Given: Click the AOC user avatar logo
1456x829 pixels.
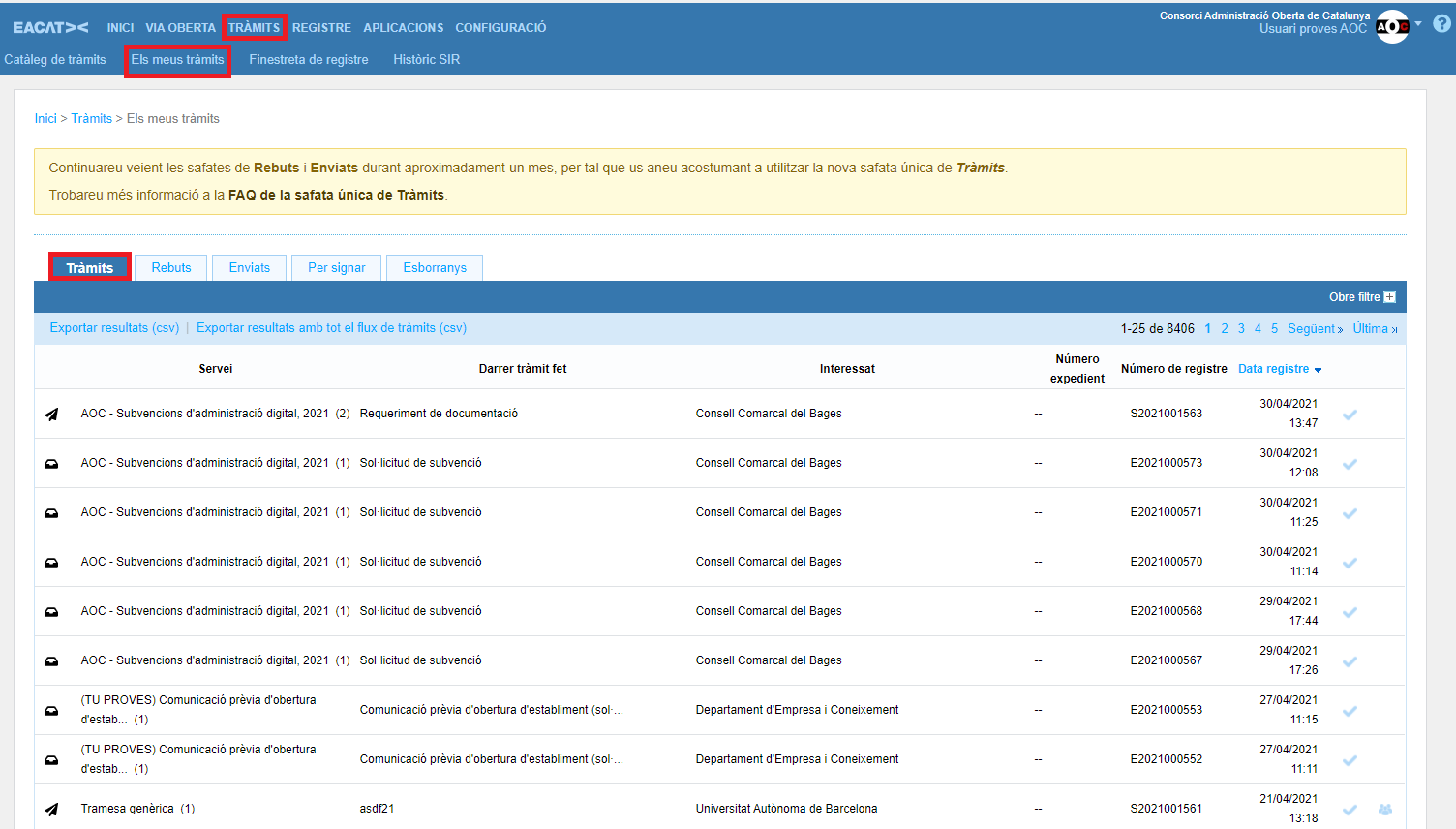Looking at the screenshot, I should coord(1391,26).
